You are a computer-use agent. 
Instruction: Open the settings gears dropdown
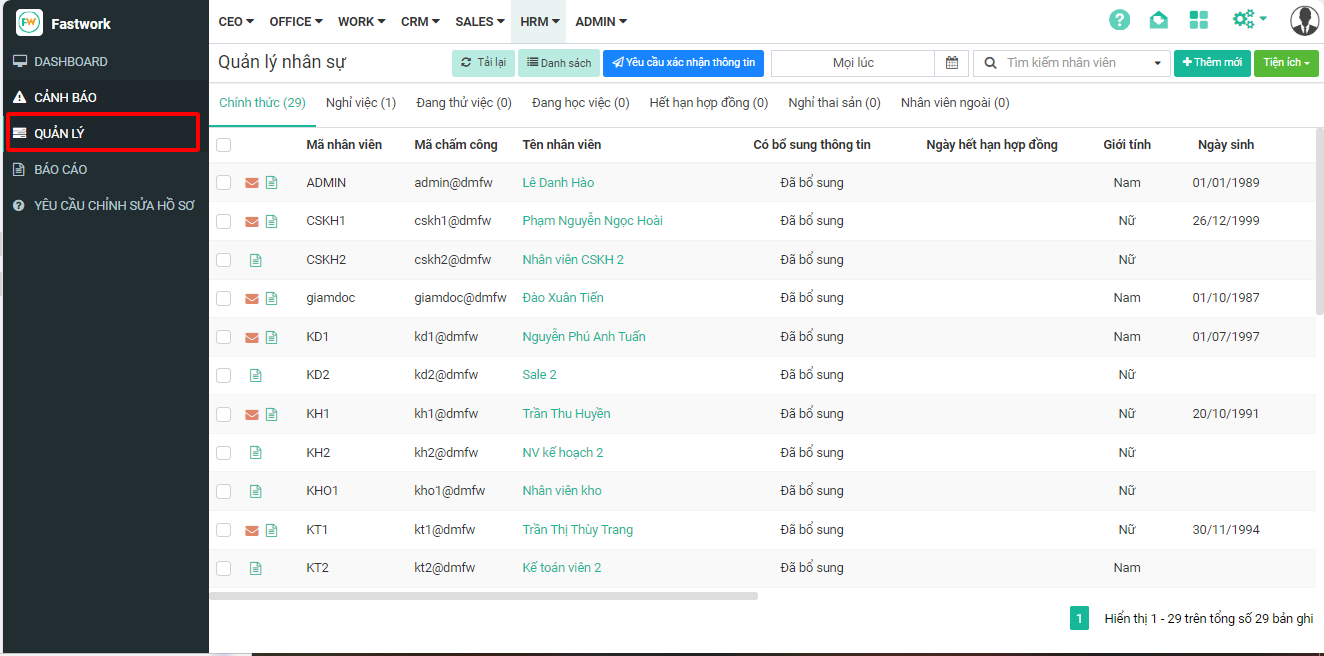(1249, 20)
